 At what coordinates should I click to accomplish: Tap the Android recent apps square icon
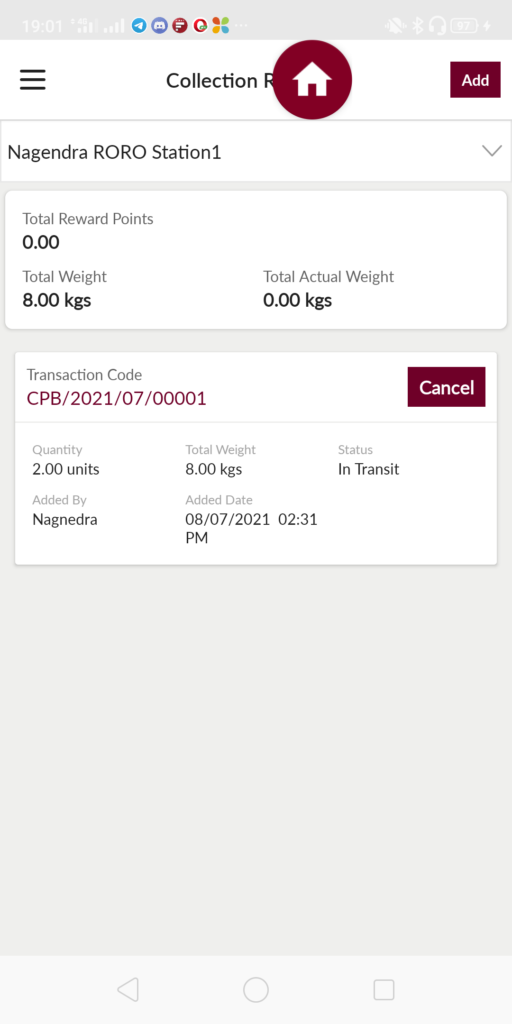click(384, 989)
